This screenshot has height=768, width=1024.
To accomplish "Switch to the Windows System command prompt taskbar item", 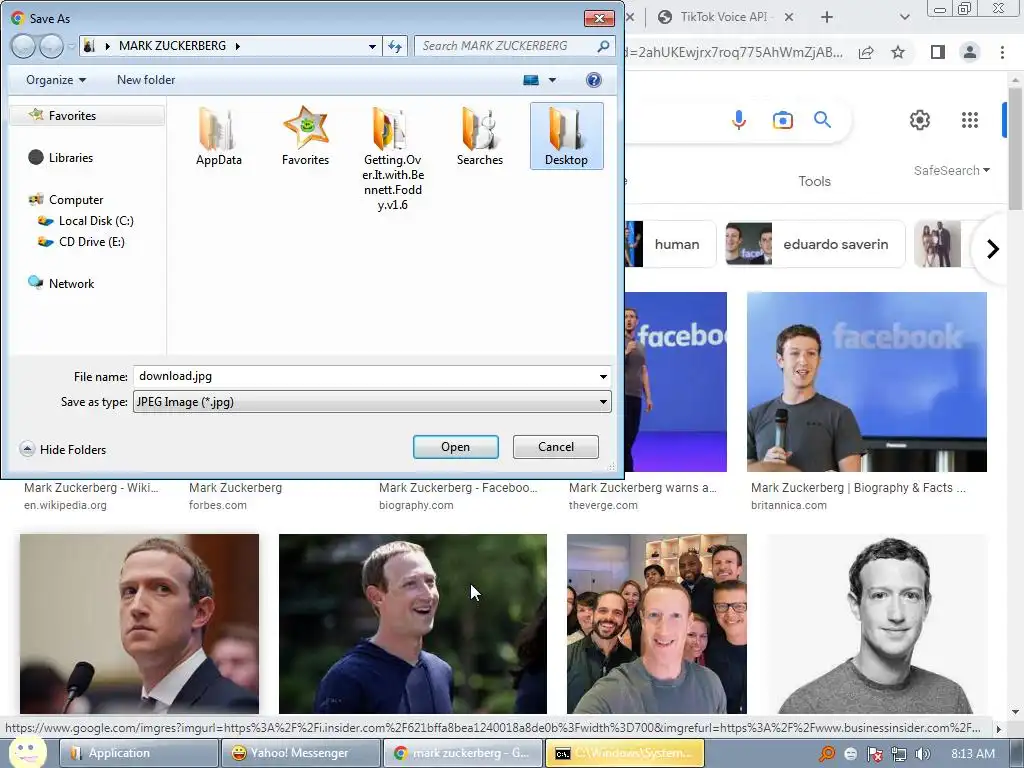I will tap(624, 753).
